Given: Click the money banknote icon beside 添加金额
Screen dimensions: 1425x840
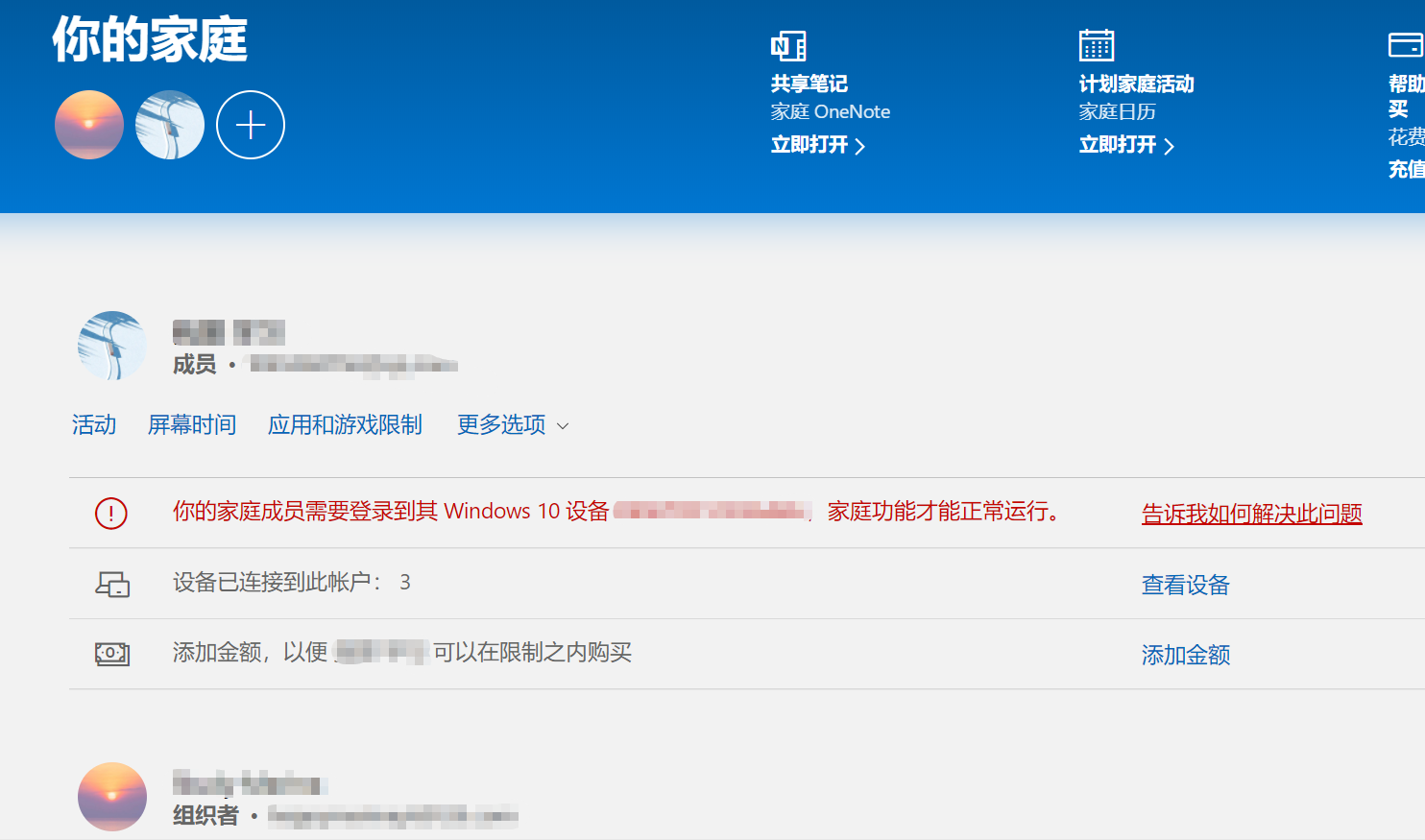Looking at the screenshot, I should [x=110, y=654].
